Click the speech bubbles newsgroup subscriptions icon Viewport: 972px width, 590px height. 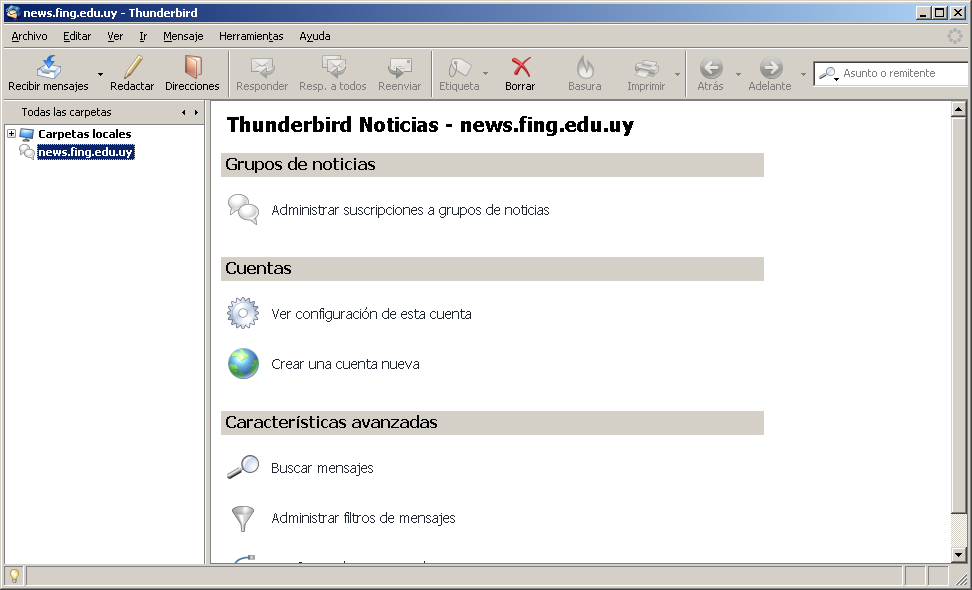point(243,209)
